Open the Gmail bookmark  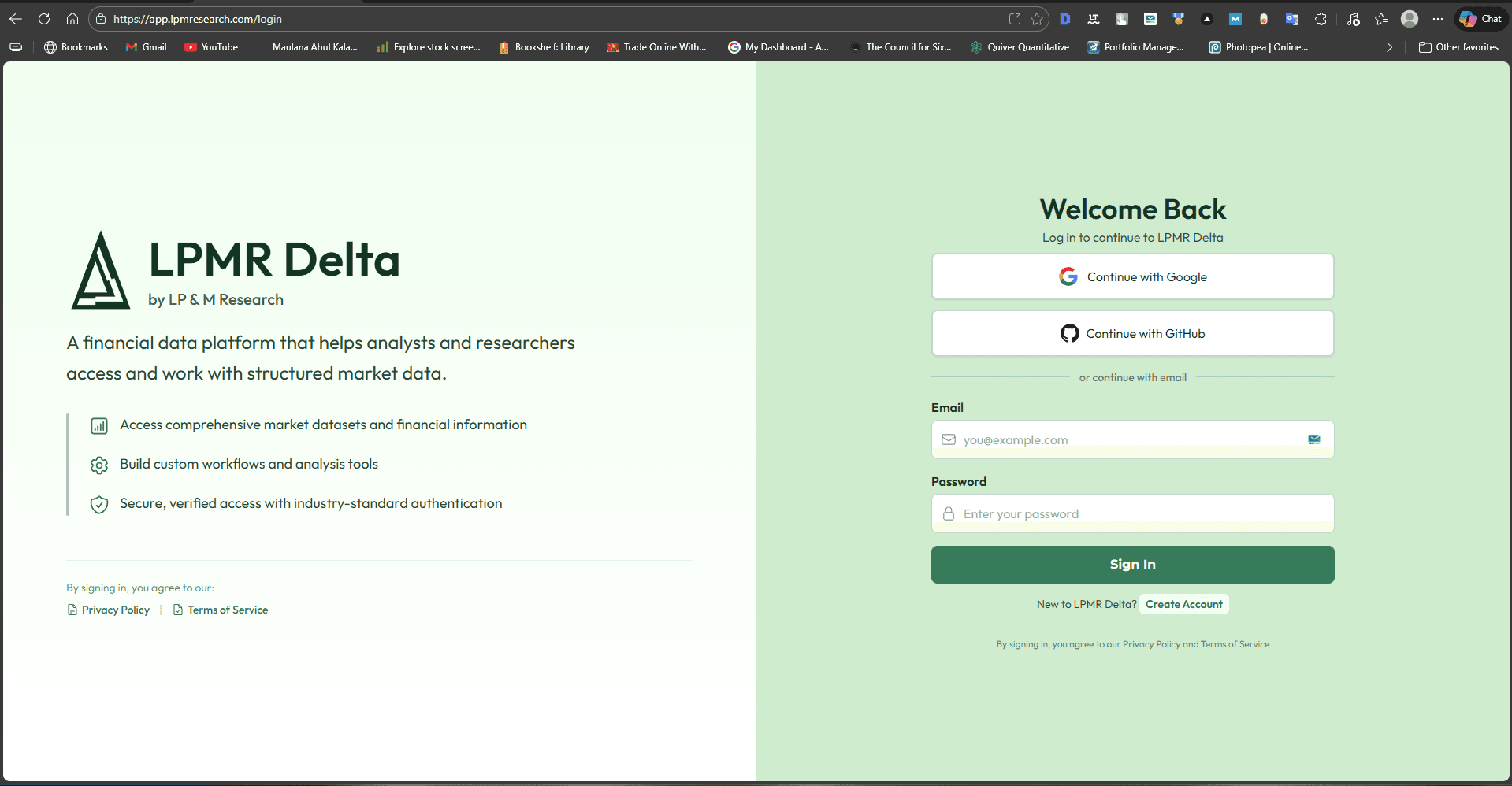(x=147, y=47)
